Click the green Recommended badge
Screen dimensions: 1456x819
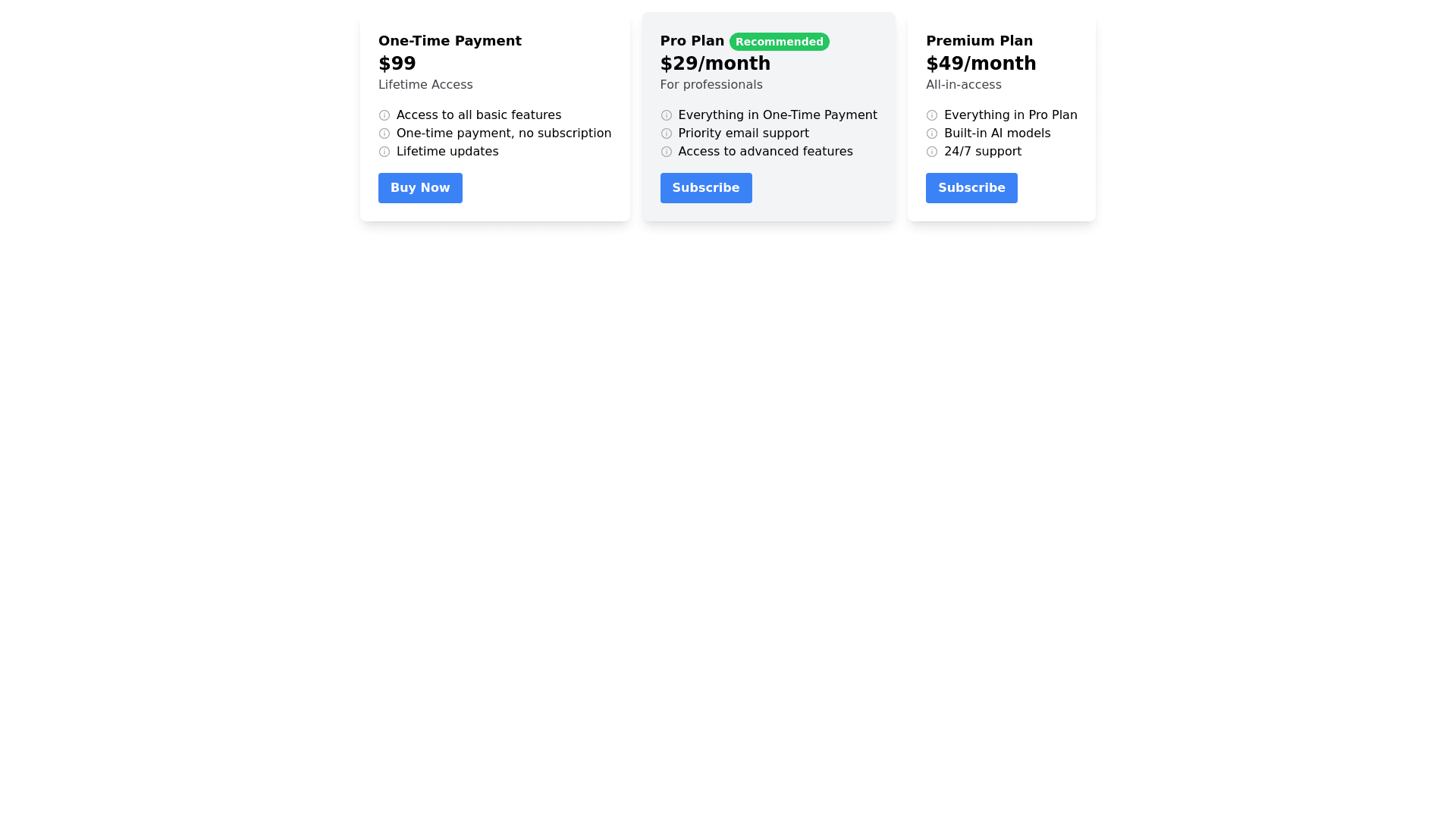[779, 42]
